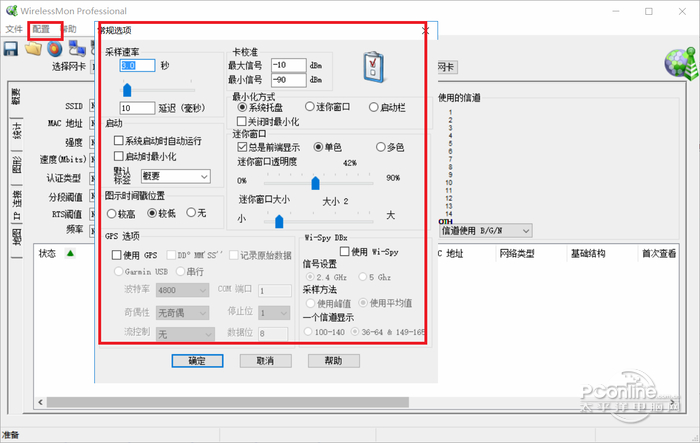
Task: Switch to the IP连接 side tab
Action: (x=16, y=205)
